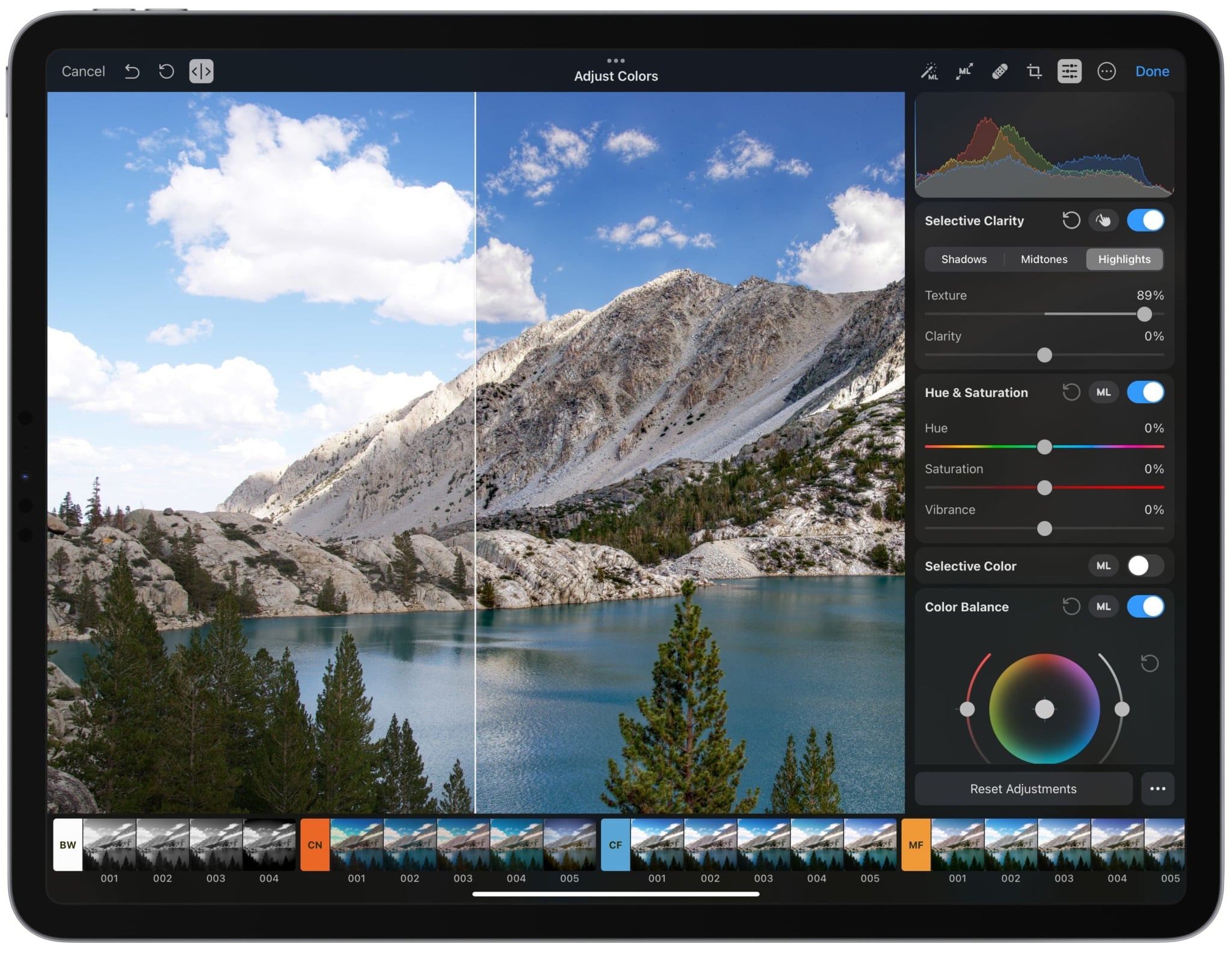The width and height of the screenshot is (1232, 953).
Task: Reset the Selective Clarity adjustment
Action: coord(1071,220)
